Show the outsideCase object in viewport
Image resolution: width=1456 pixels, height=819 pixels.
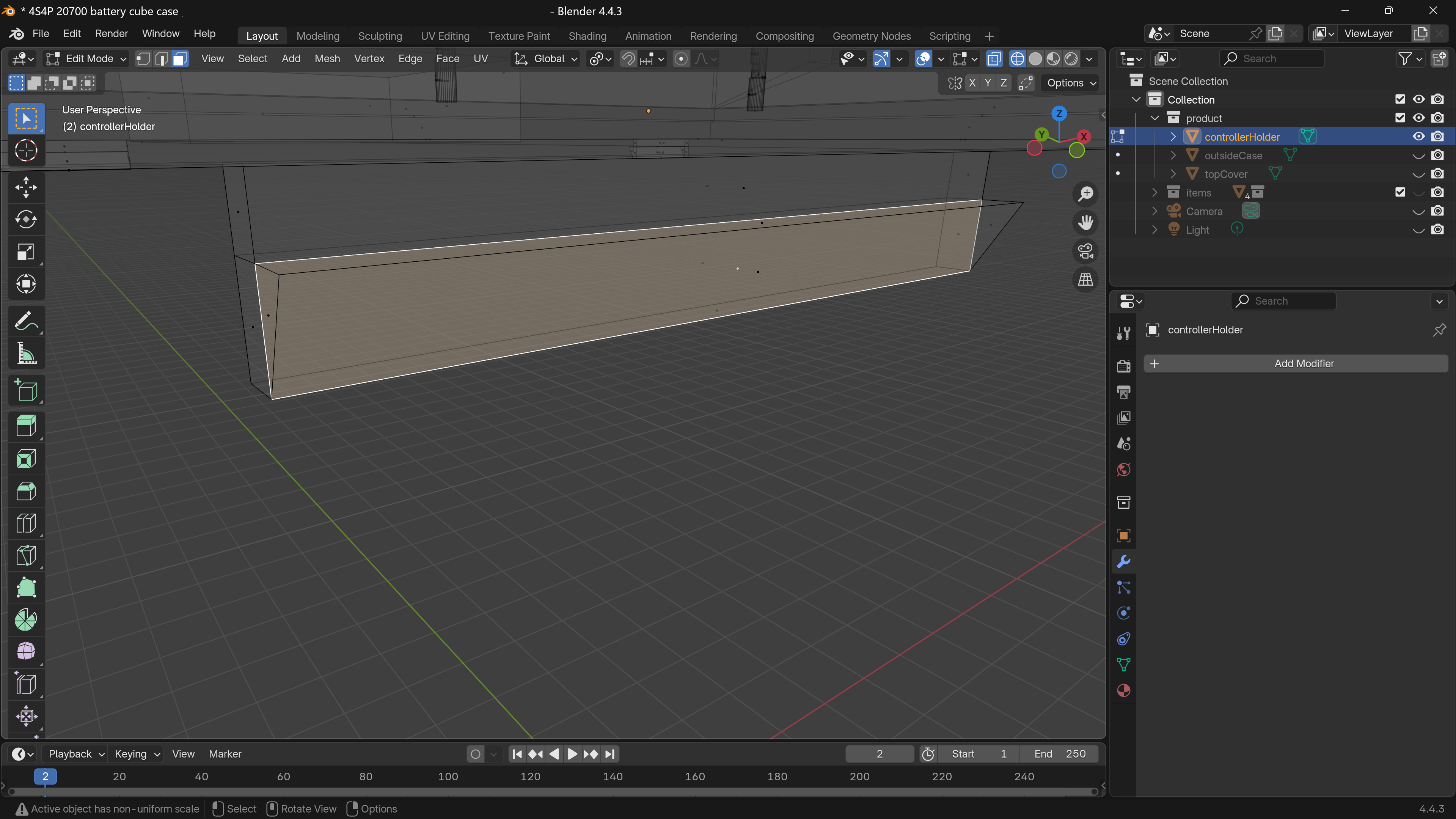pos(1418,156)
